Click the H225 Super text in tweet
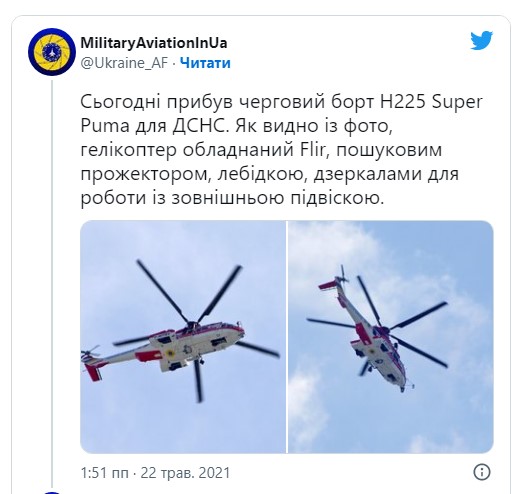Viewport: 522px width, 494px height. coord(431,102)
